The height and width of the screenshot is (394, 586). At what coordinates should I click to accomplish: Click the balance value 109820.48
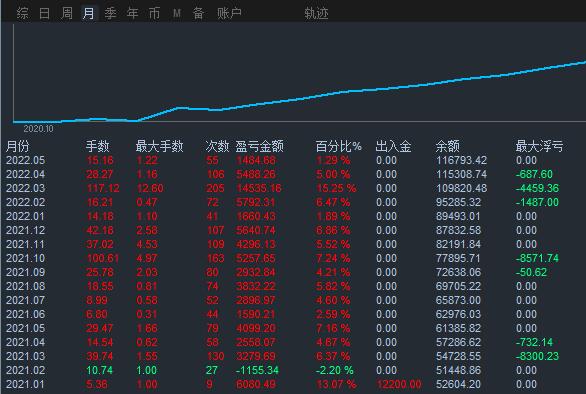(461, 188)
